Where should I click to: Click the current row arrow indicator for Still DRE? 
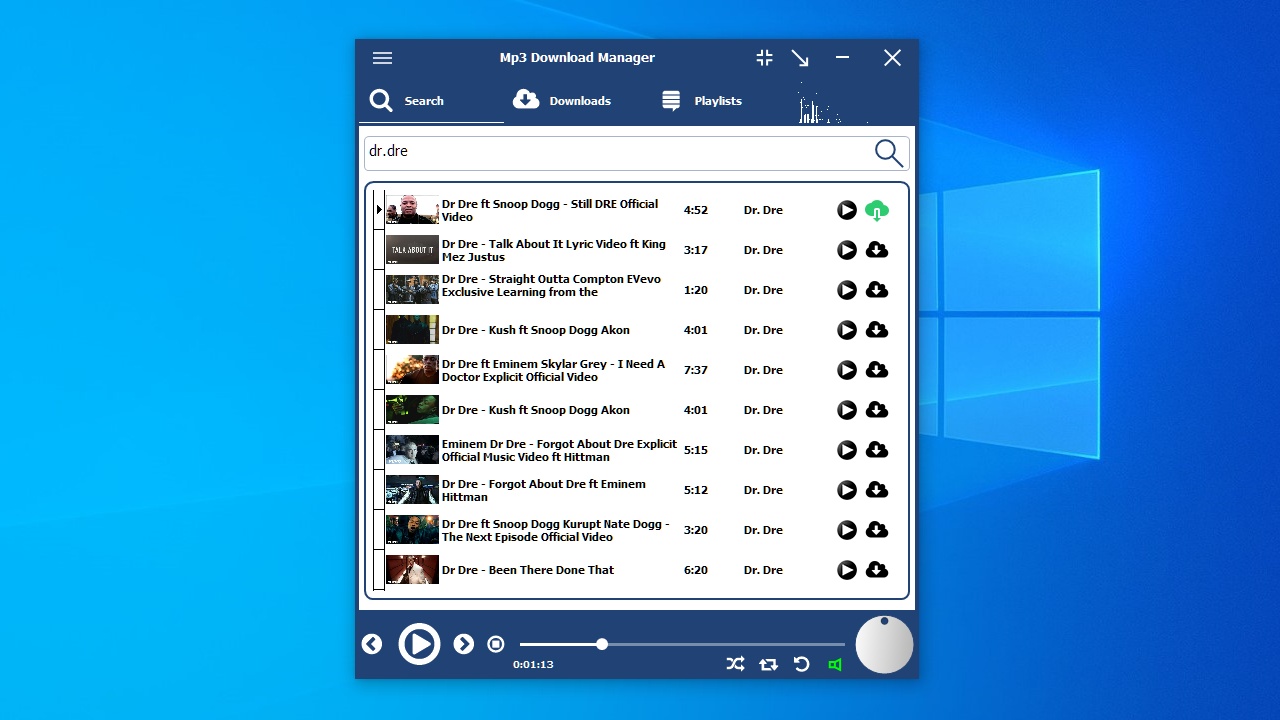pyautogui.click(x=379, y=210)
